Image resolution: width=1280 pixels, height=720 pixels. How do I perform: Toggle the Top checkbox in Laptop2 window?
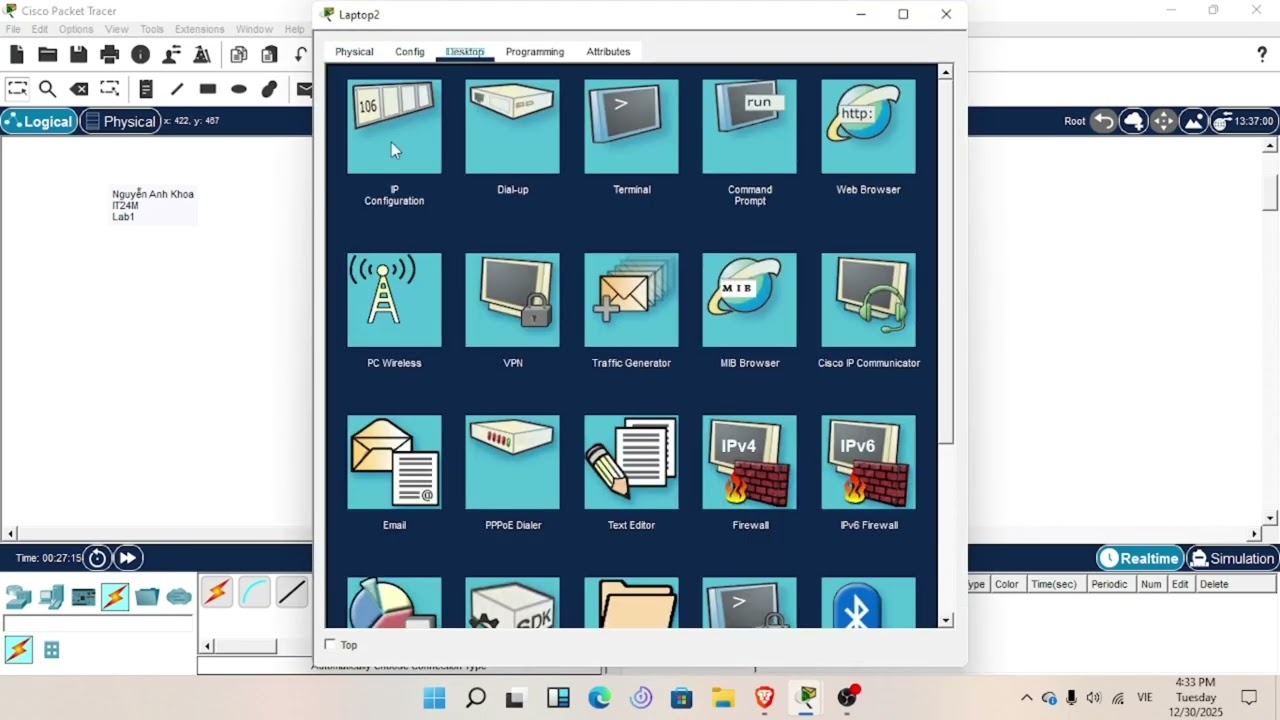point(330,645)
